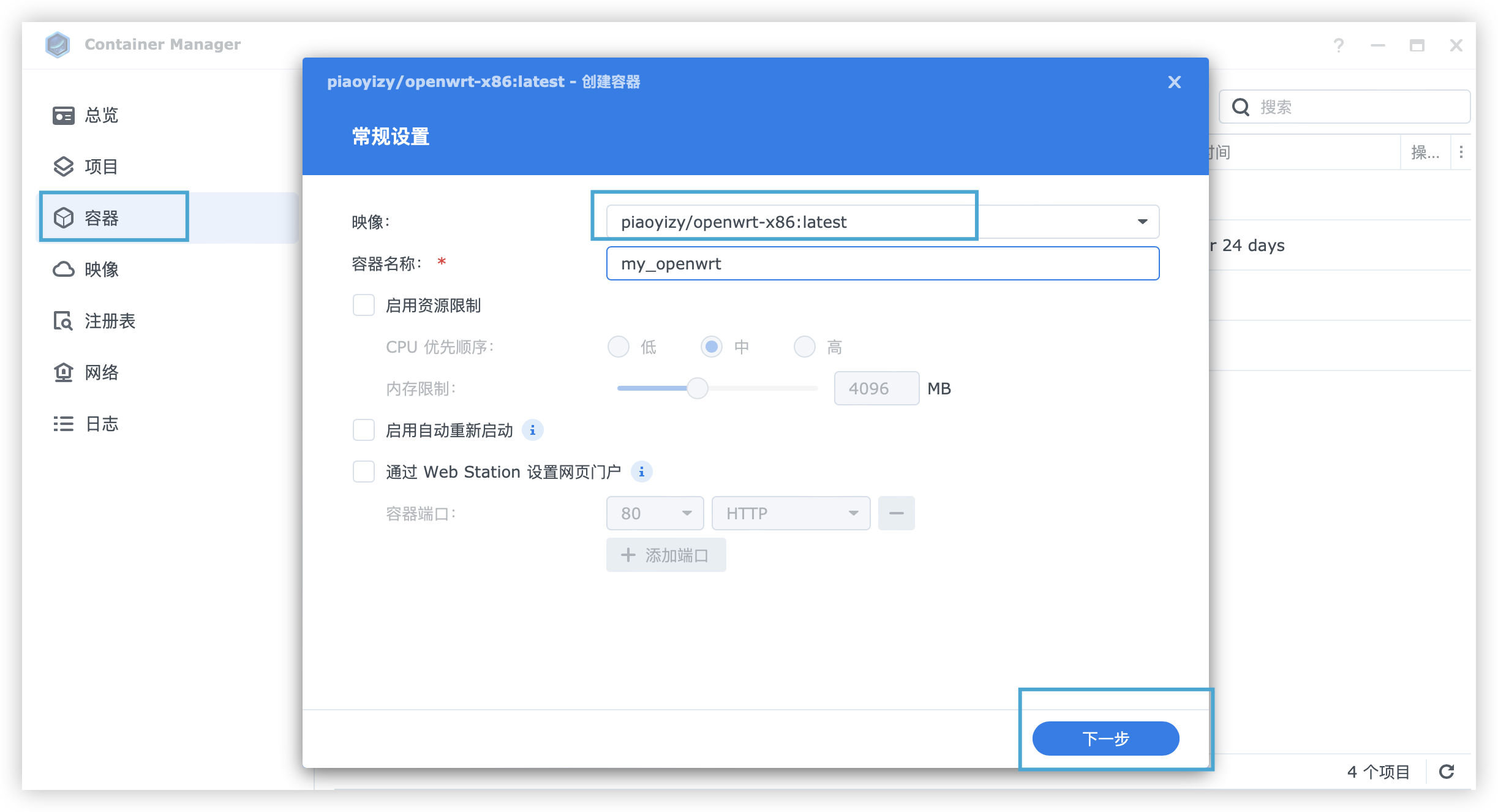Enable the 启用资源限制 checkbox

364,305
